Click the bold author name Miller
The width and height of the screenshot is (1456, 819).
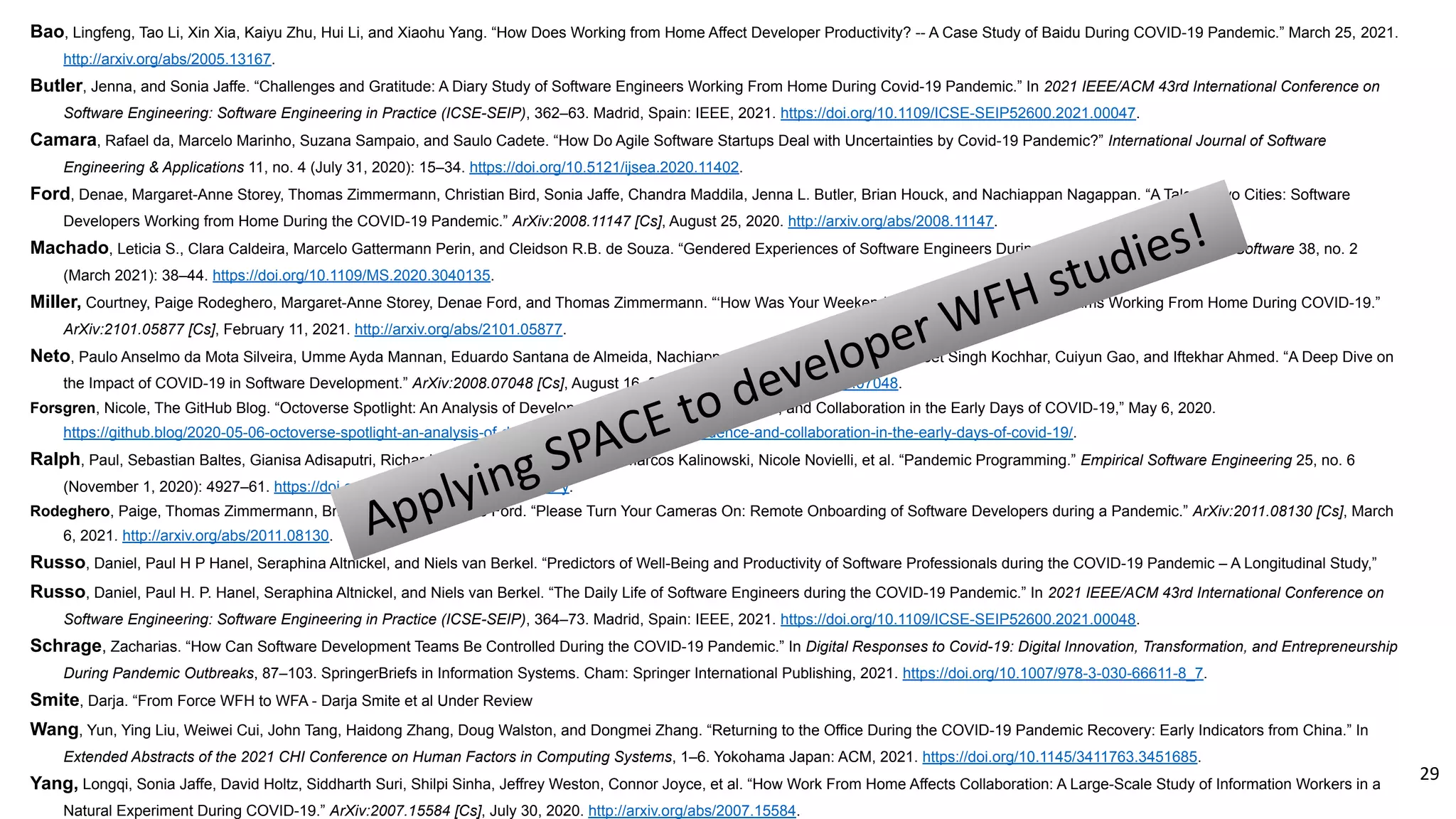55,302
